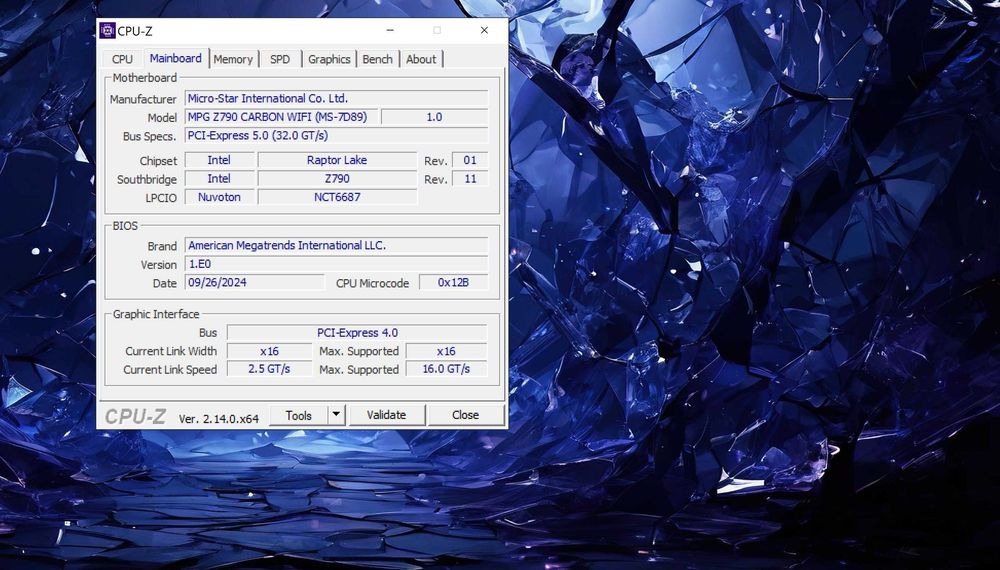Click the Close button at bottom
This screenshot has width=1000, height=570.
pyautogui.click(x=466, y=415)
